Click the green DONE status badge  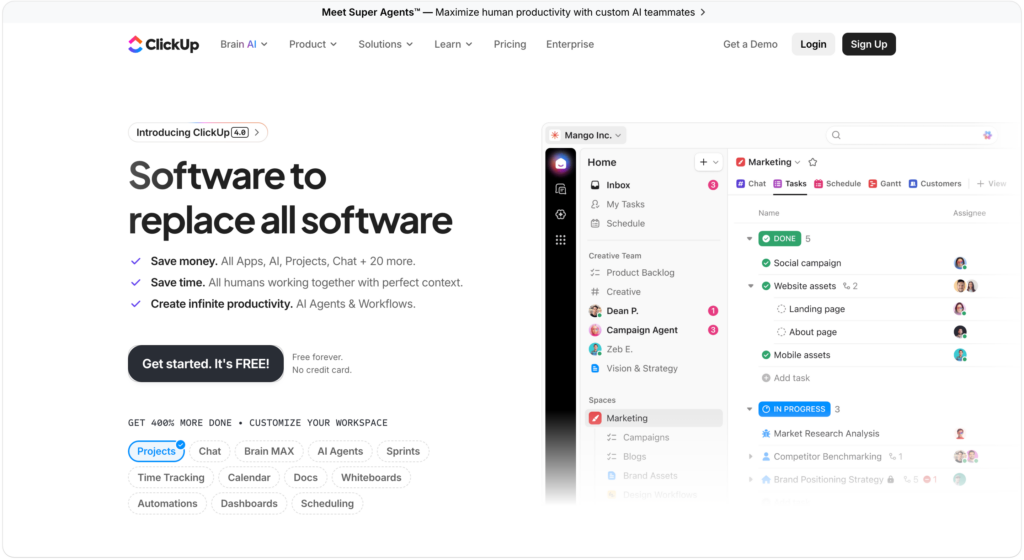pyautogui.click(x=780, y=239)
